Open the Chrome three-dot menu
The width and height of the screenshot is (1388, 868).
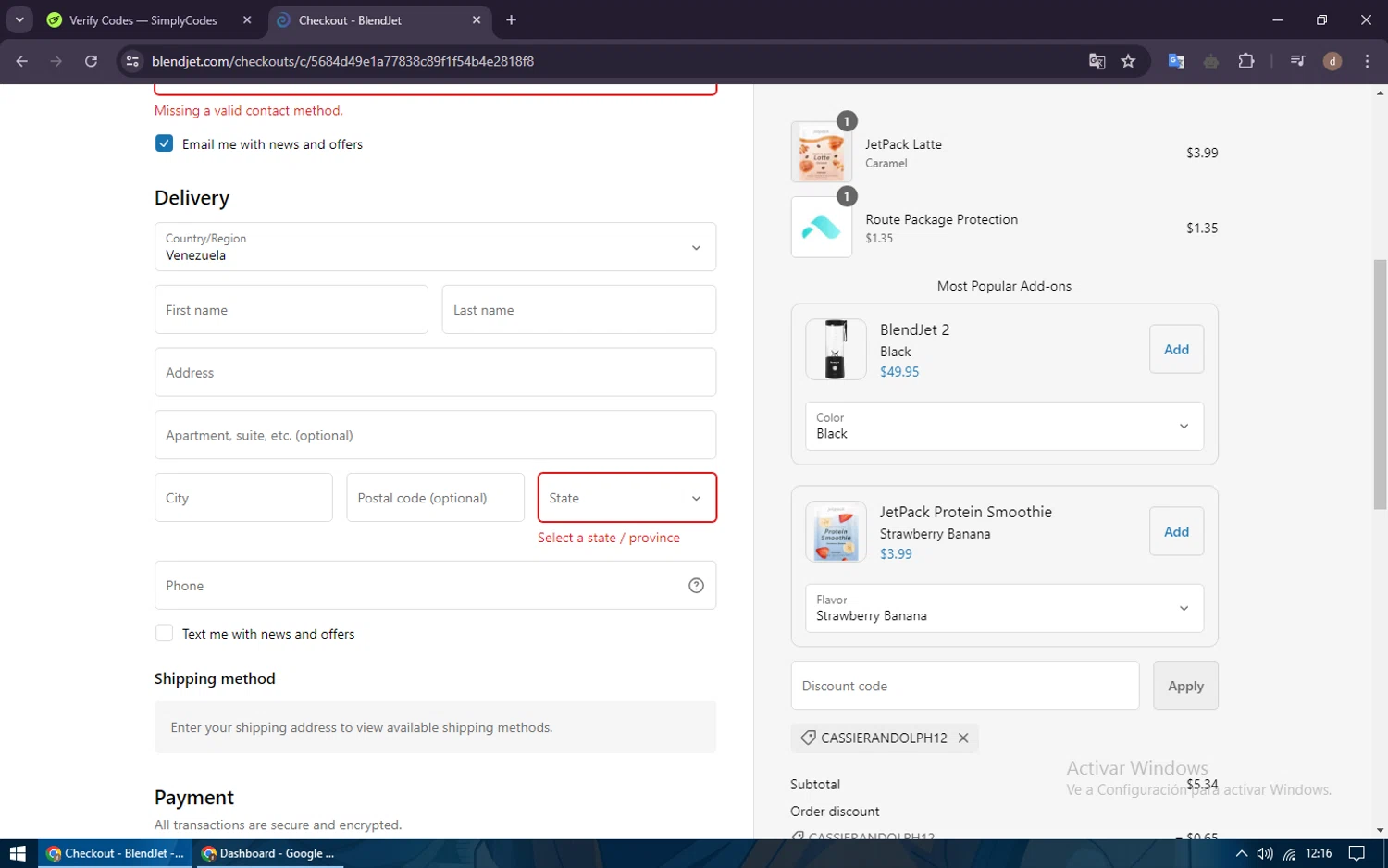coord(1367,61)
